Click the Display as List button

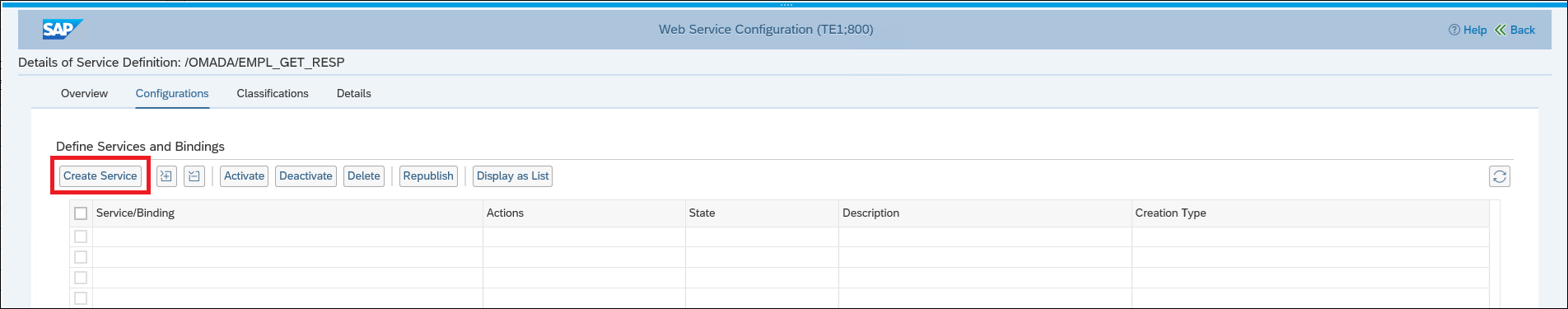513,176
